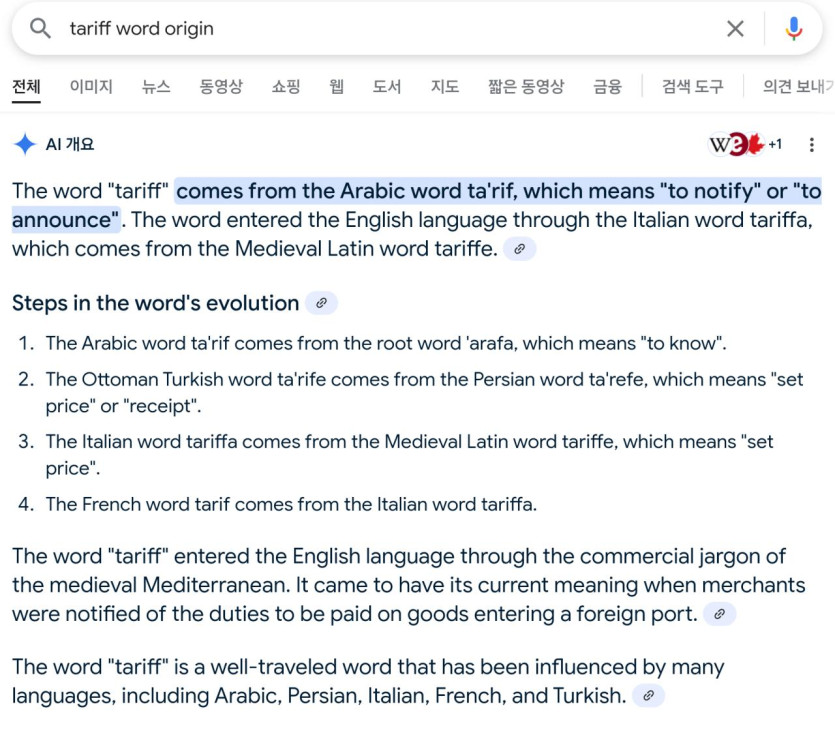The height and width of the screenshot is (739, 835).
Task: Open source site icons with +1 badge
Action: point(745,145)
